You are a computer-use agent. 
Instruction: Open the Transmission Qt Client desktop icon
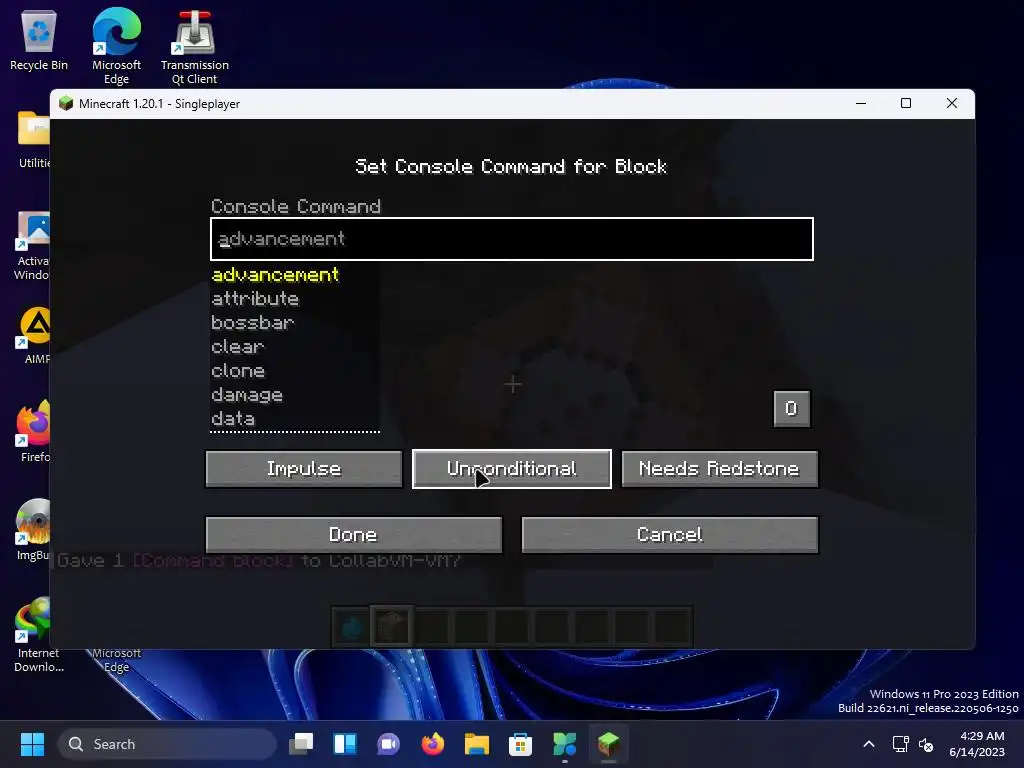[195, 47]
